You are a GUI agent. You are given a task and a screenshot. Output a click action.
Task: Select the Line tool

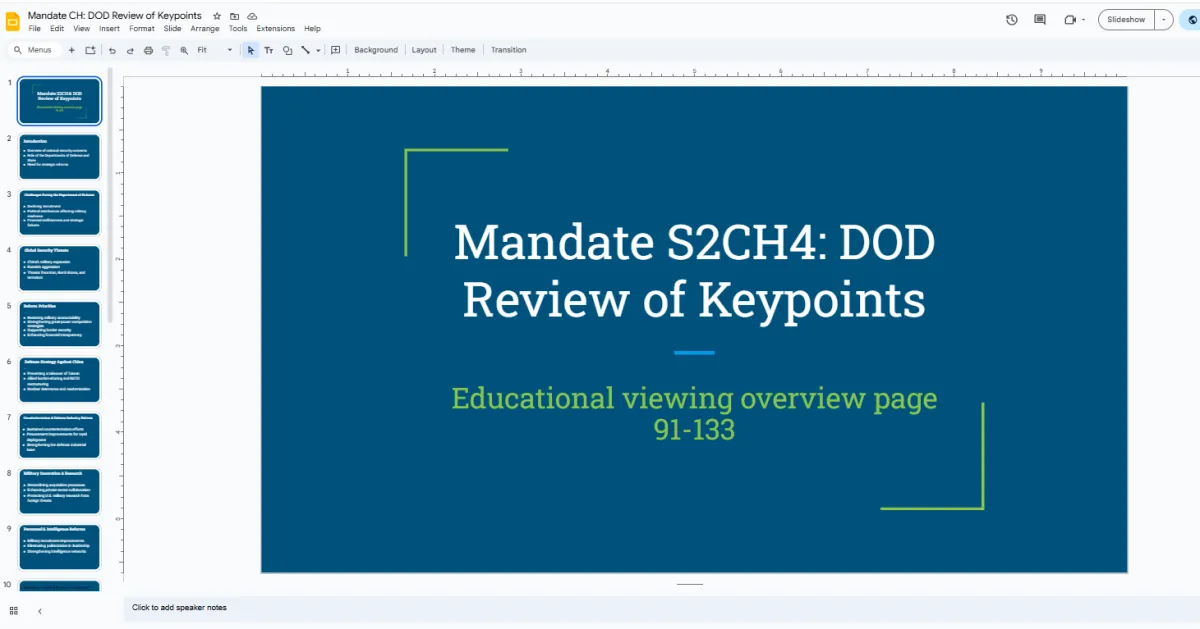305,50
